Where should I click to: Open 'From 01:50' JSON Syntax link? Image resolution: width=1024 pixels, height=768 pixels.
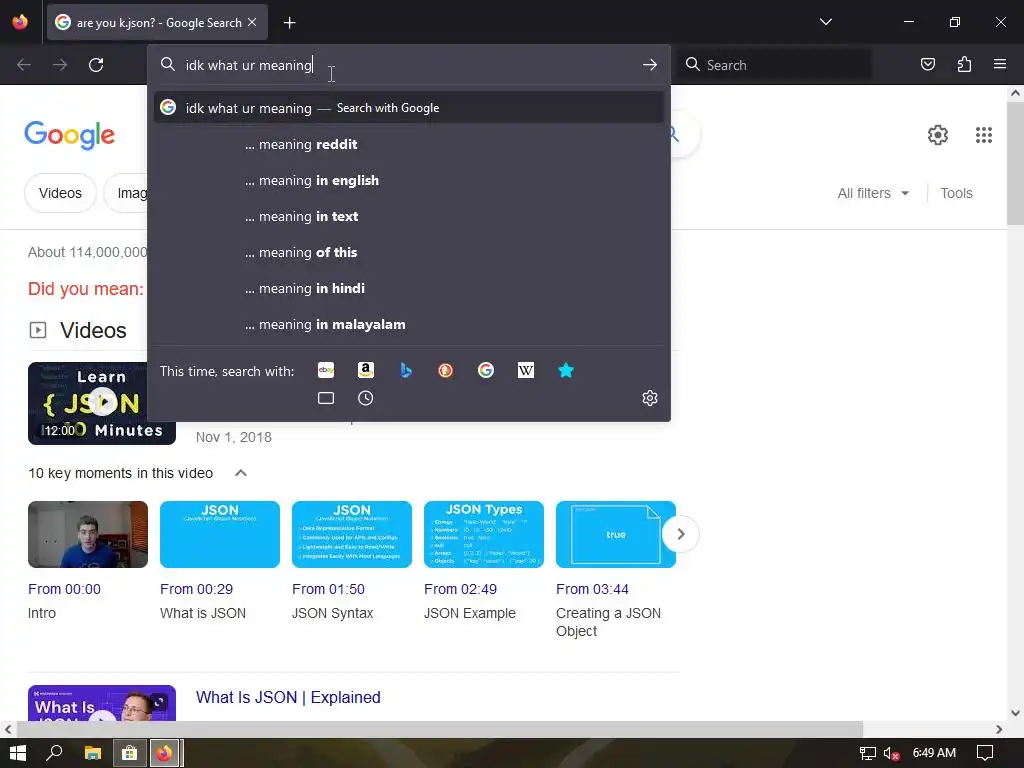pyautogui.click(x=328, y=589)
